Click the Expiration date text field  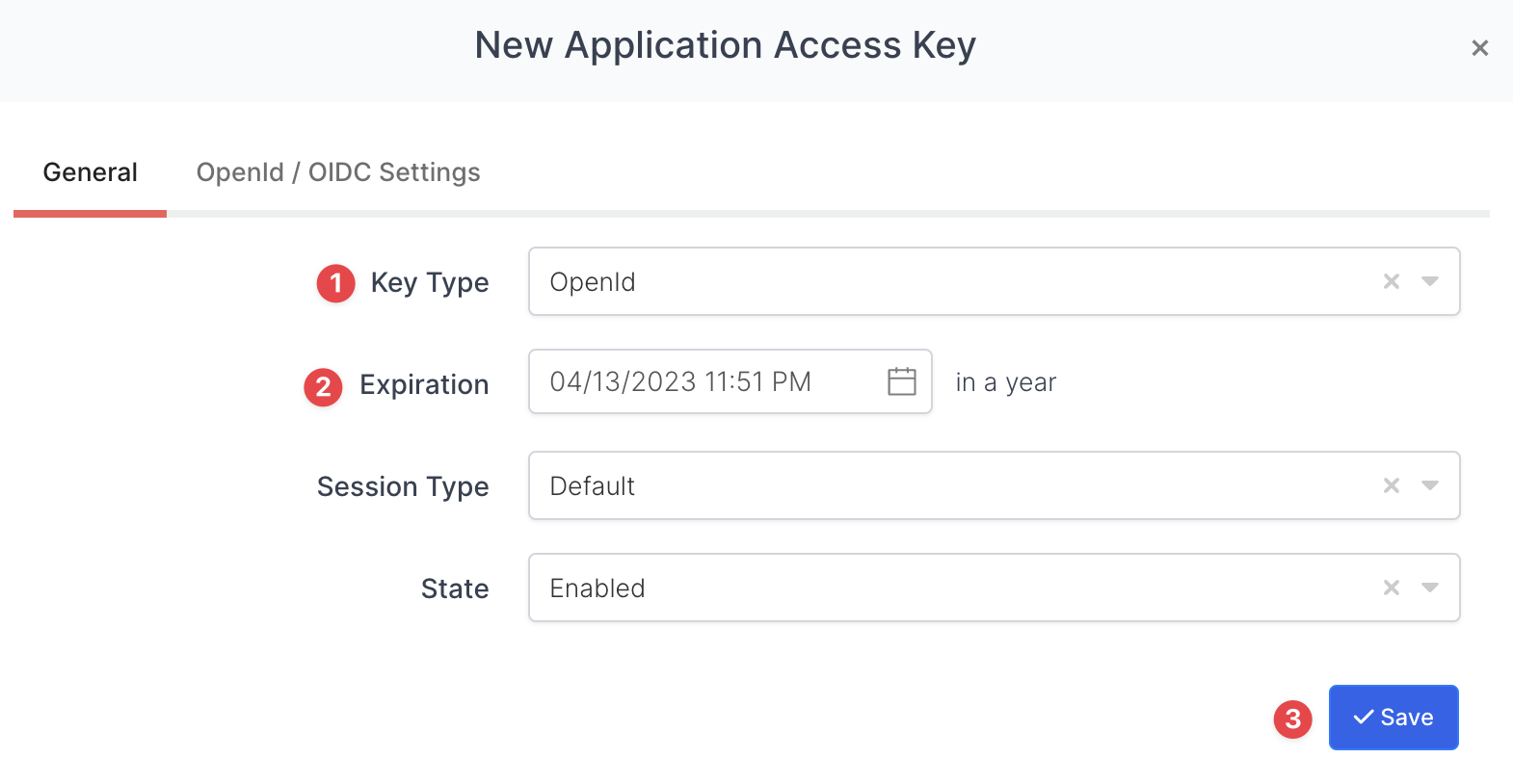[x=703, y=381]
